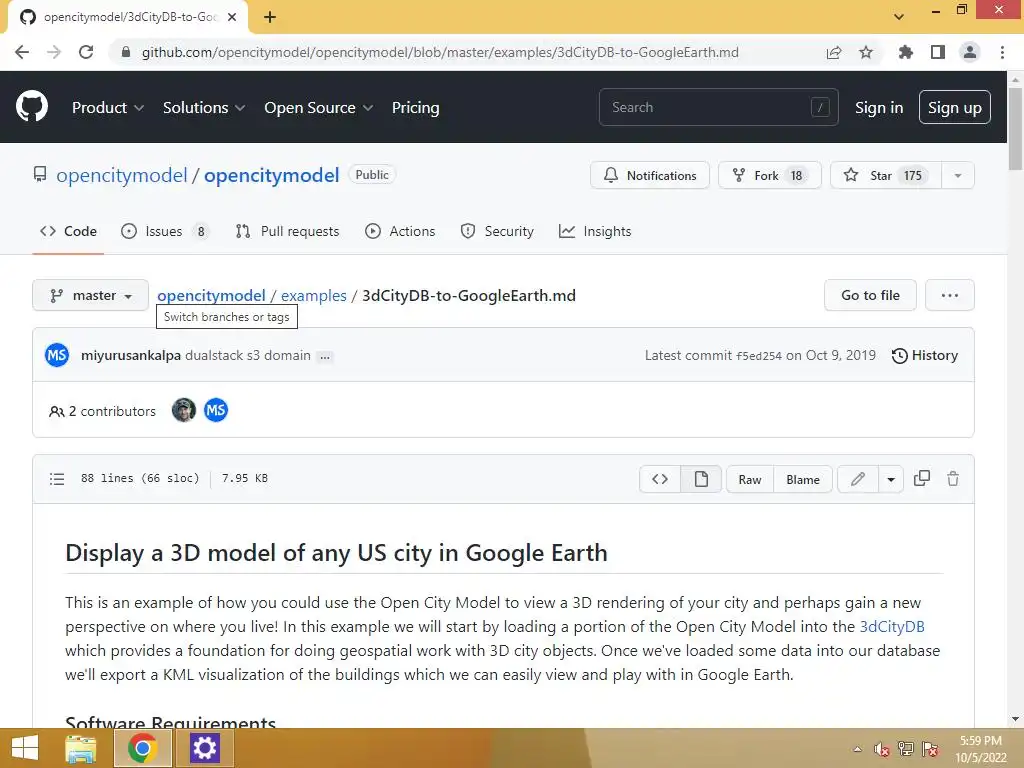Click the MS contributor avatar next to contributors

tap(216, 410)
